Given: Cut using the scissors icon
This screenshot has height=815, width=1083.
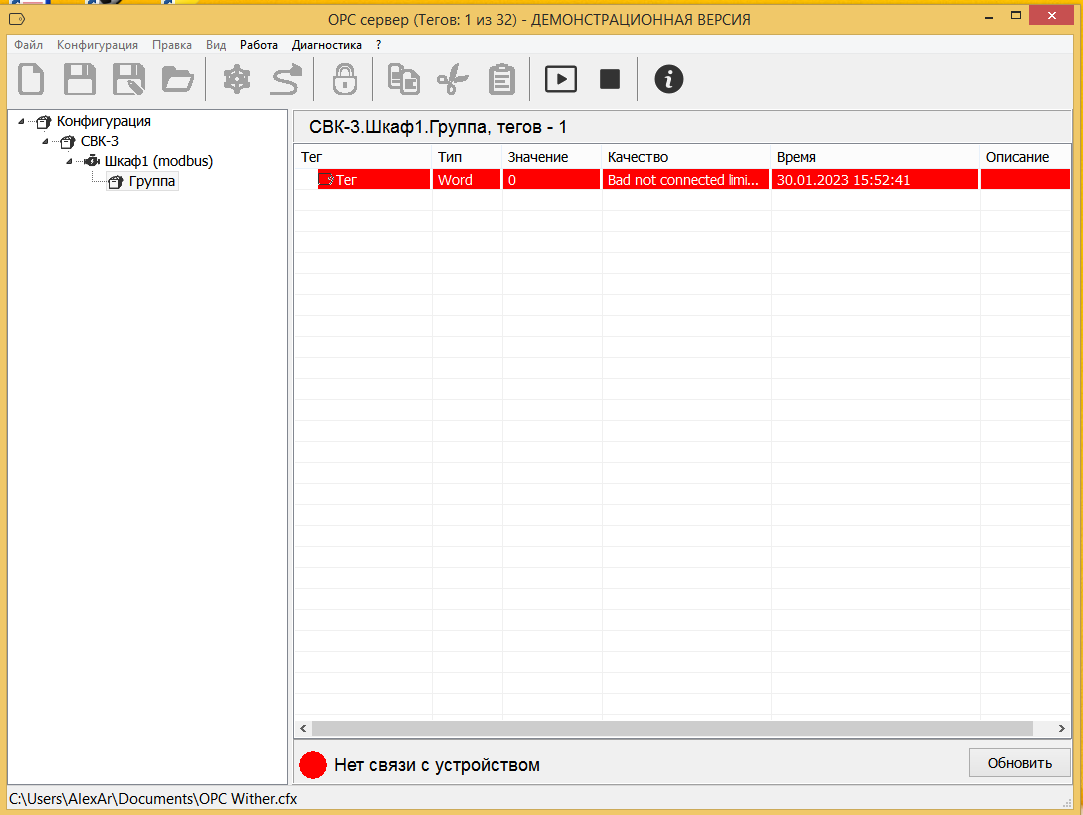Looking at the screenshot, I should (453, 79).
